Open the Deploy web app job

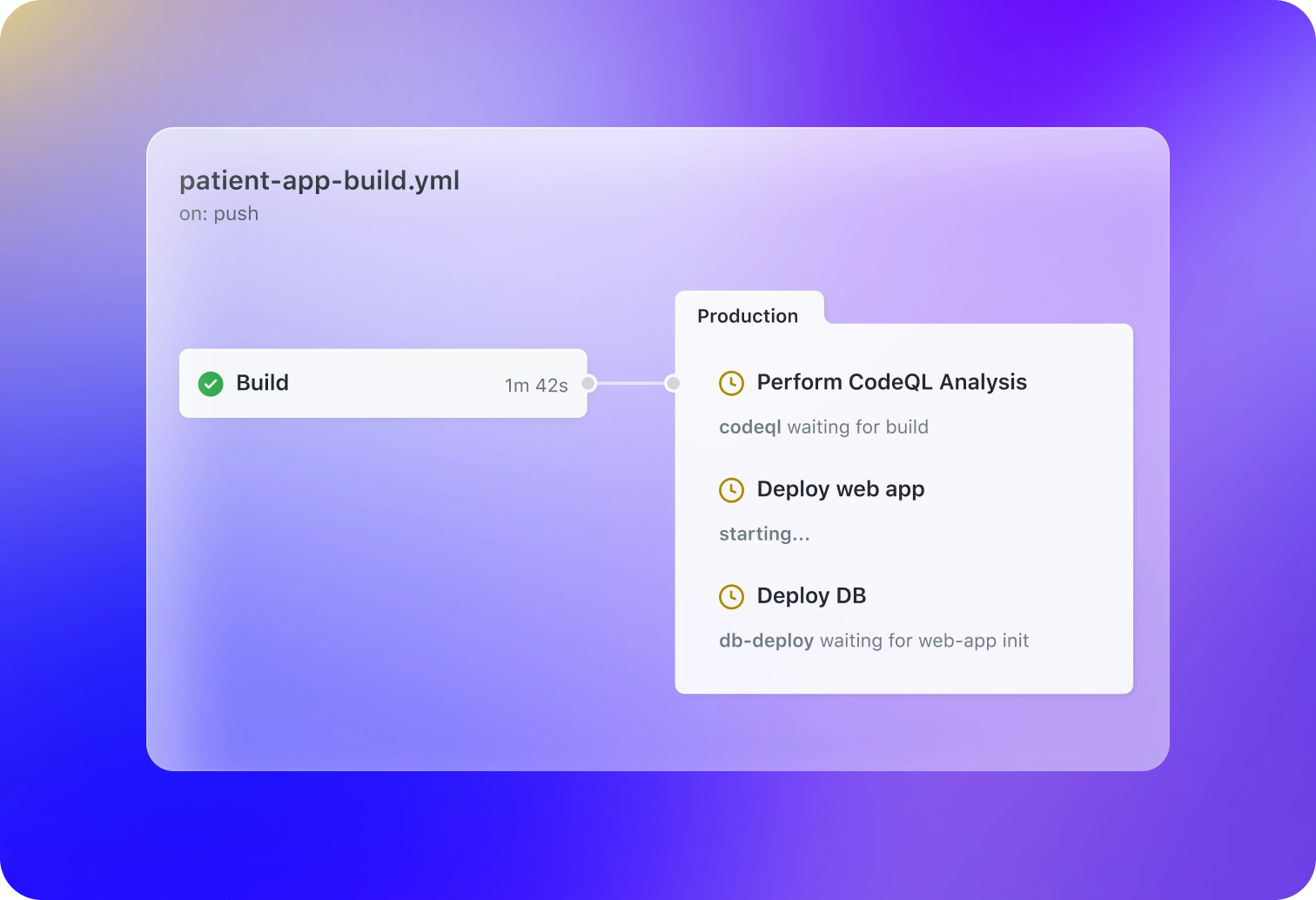[x=840, y=489]
